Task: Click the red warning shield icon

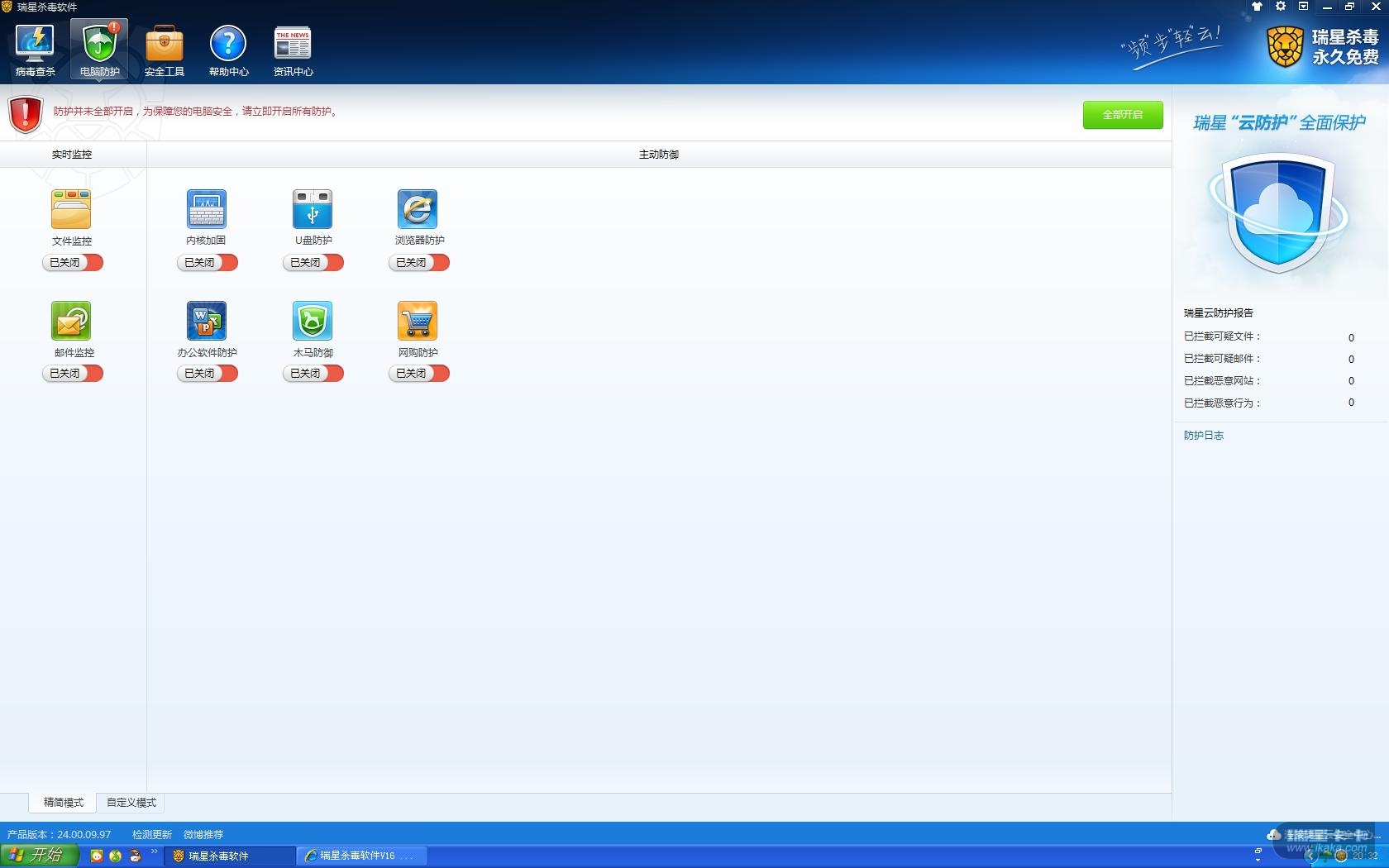Action: point(26,114)
